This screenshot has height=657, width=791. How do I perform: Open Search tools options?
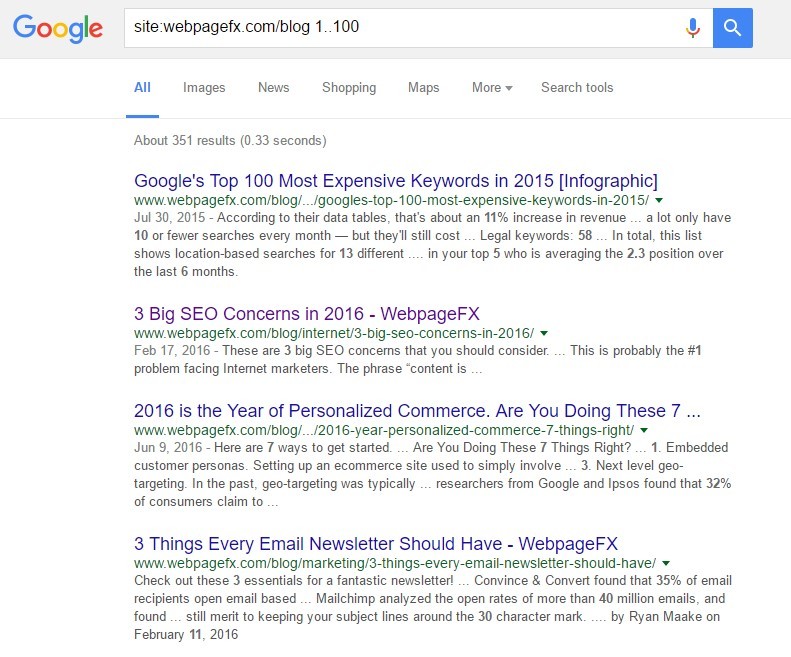[577, 87]
